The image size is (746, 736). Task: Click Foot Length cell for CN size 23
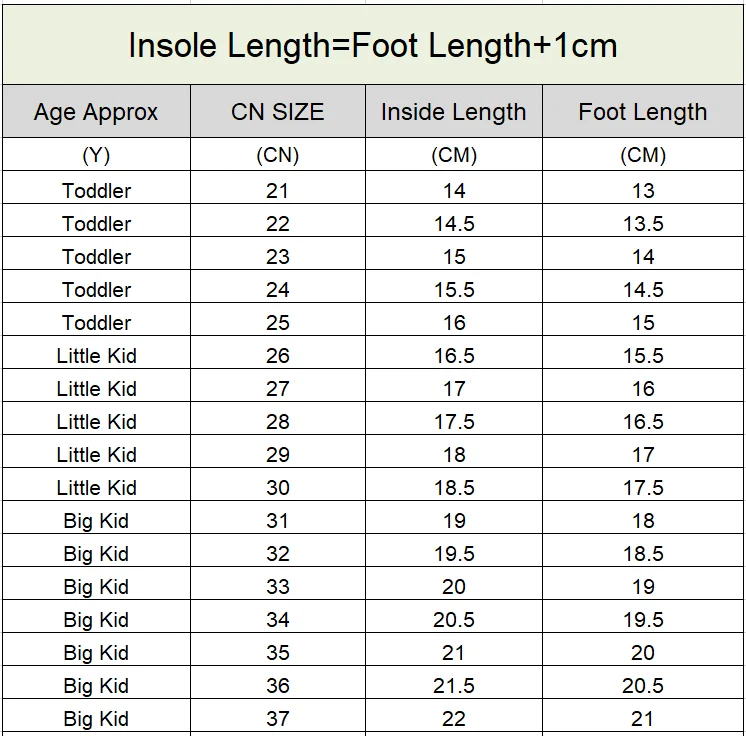642,256
